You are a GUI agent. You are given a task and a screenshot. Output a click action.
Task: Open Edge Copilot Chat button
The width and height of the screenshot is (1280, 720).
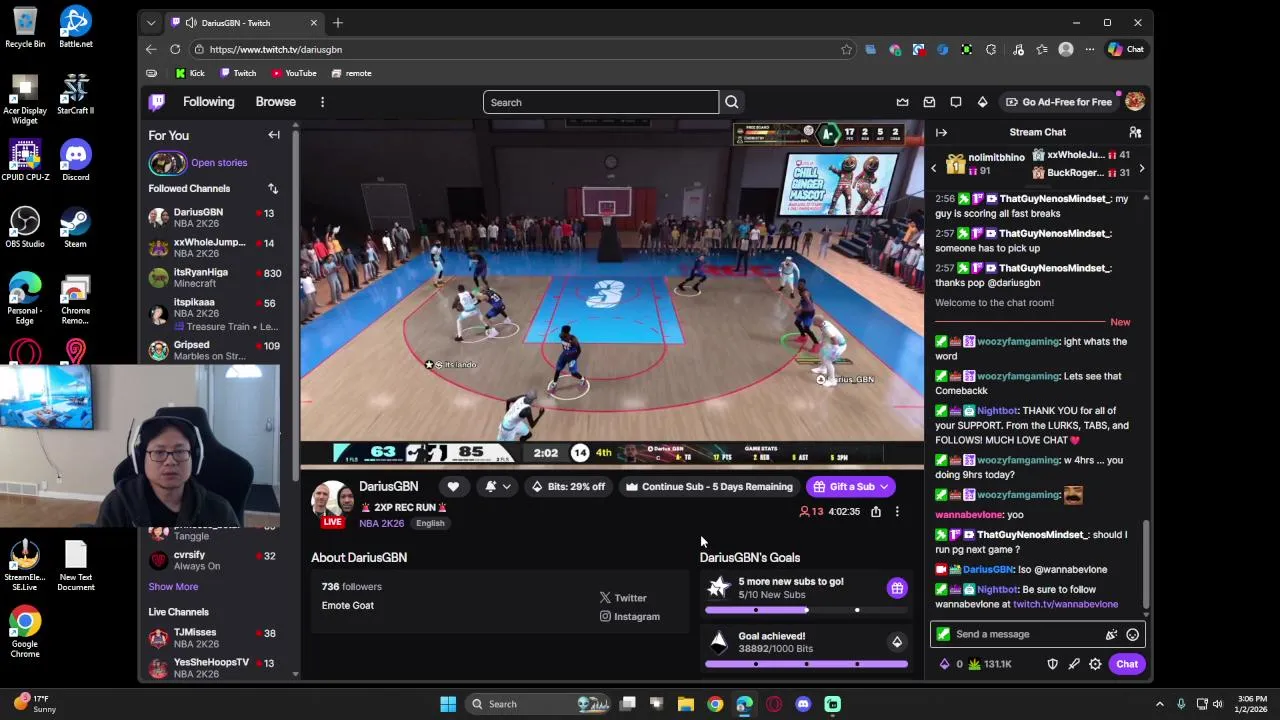point(1126,49)
